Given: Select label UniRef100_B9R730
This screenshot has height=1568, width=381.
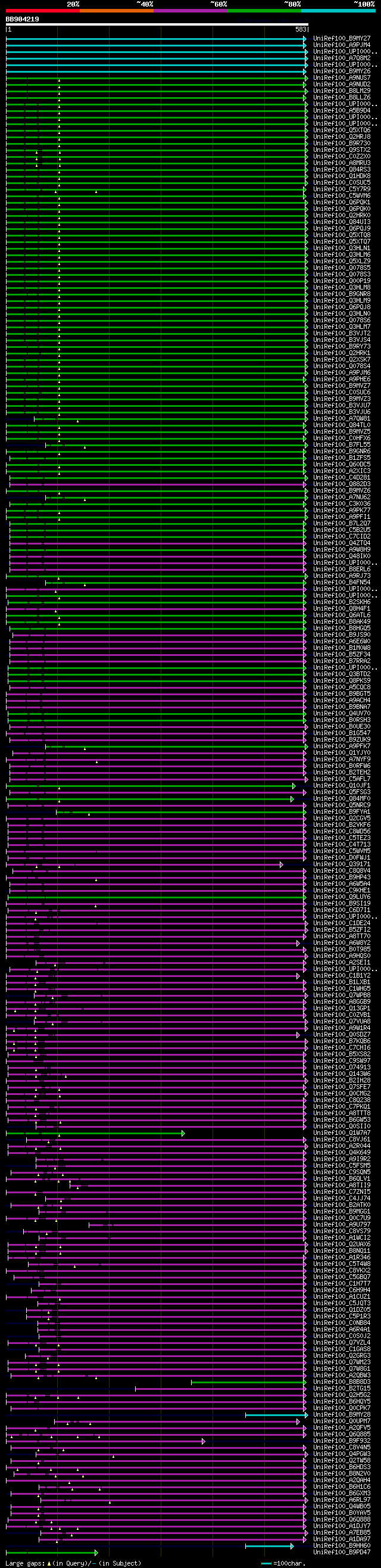Looking at the screenshot, I should [342, 144].
